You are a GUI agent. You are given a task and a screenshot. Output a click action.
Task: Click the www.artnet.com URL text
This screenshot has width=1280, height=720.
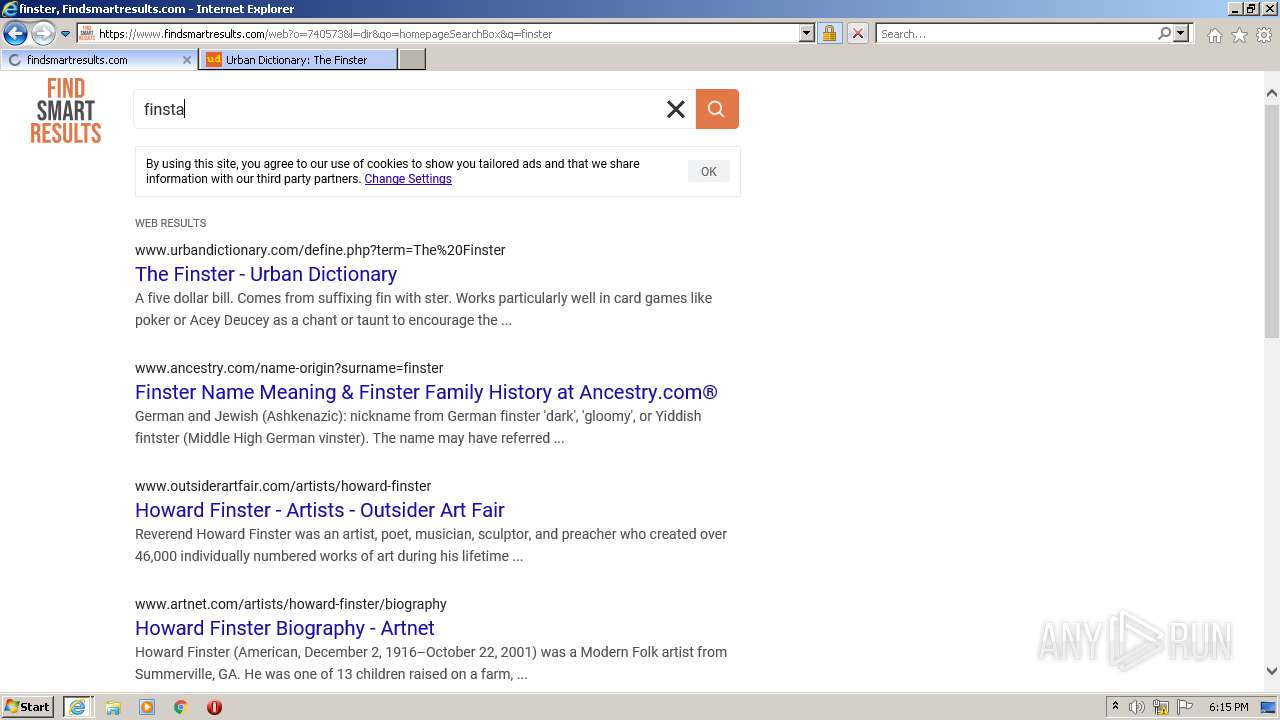(291, 604)
